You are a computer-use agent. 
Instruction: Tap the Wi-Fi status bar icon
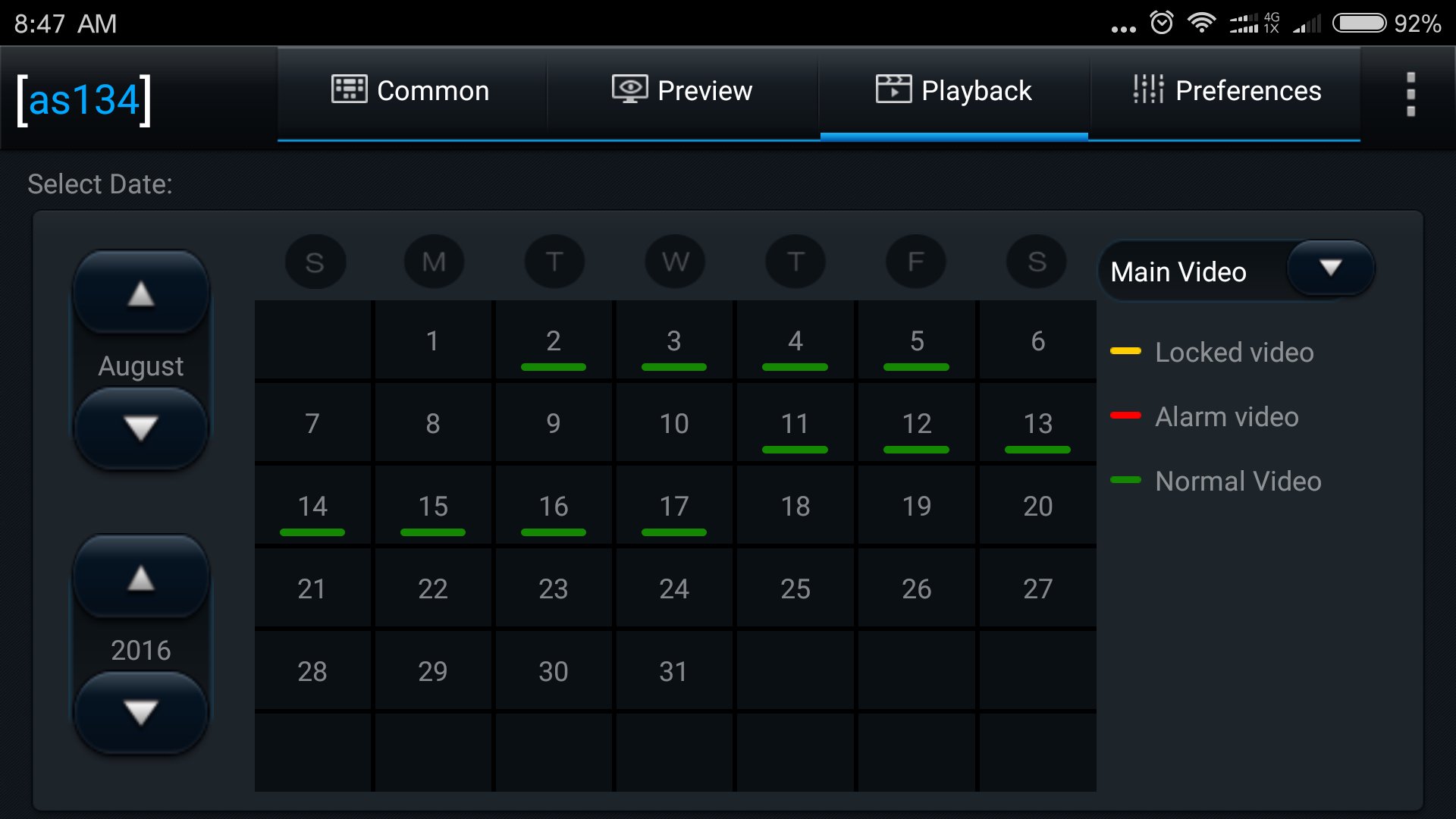[x=1201, y=23]
